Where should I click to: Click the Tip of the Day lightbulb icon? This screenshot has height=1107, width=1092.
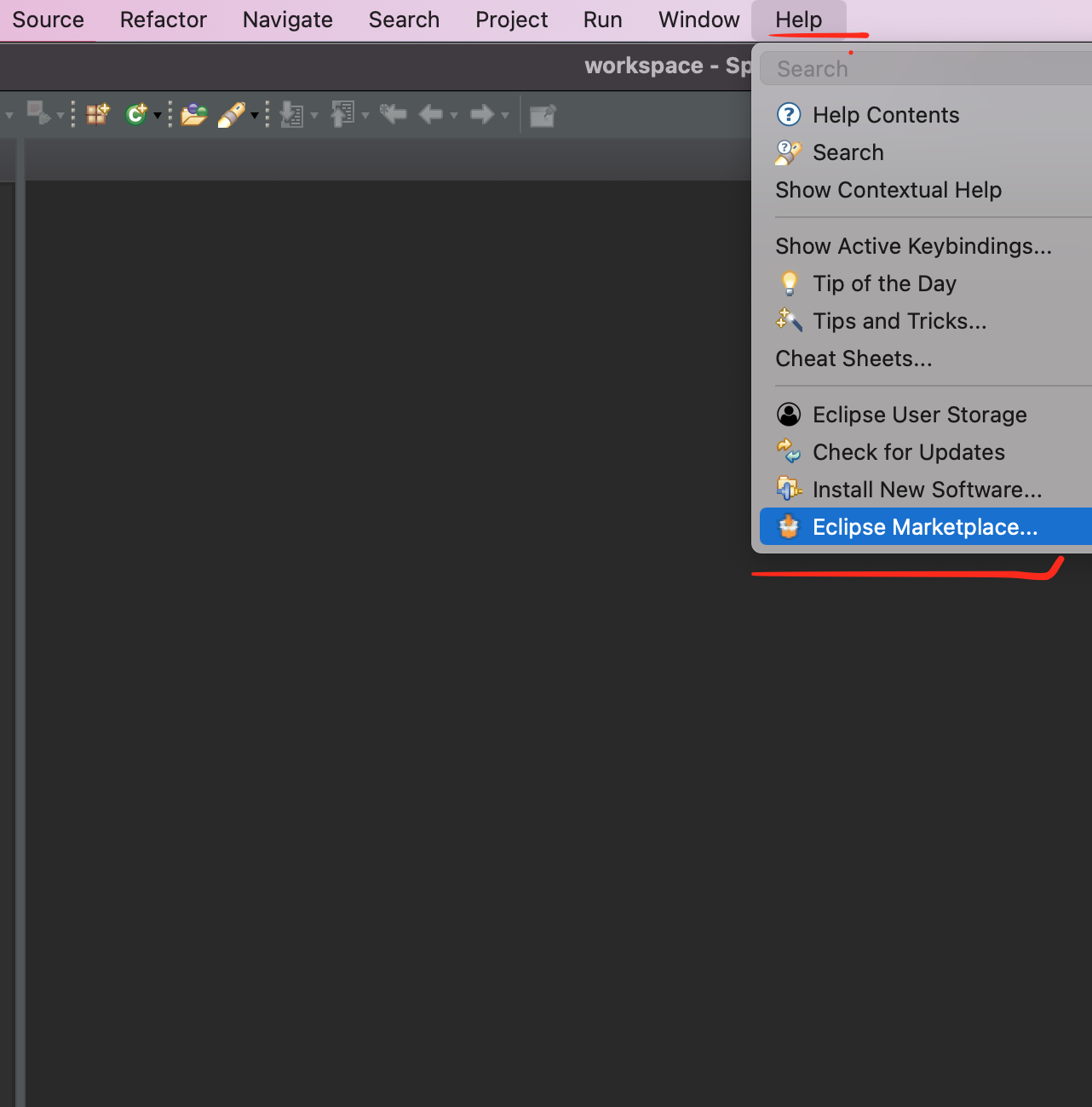click(x=790, y=283)
